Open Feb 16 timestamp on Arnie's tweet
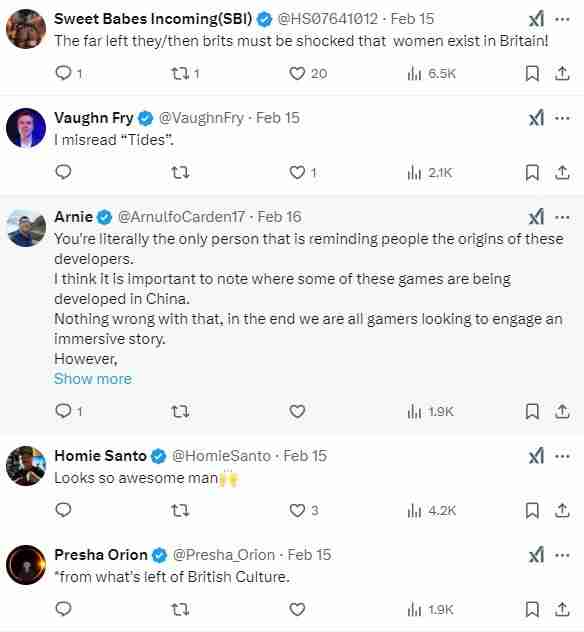This screenshot has width=584, height=632. pos(279,217)
